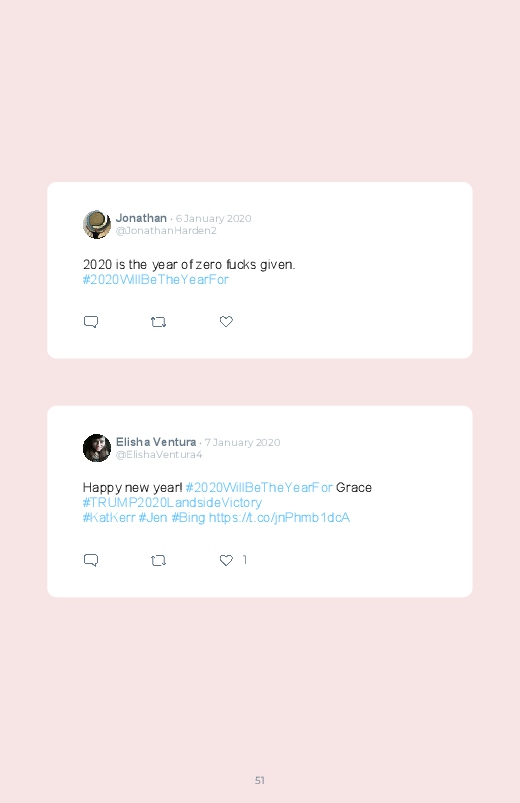Open the t.co/jnPhmb1dcA link
The image size is (520, 803).
coord(279,517)
